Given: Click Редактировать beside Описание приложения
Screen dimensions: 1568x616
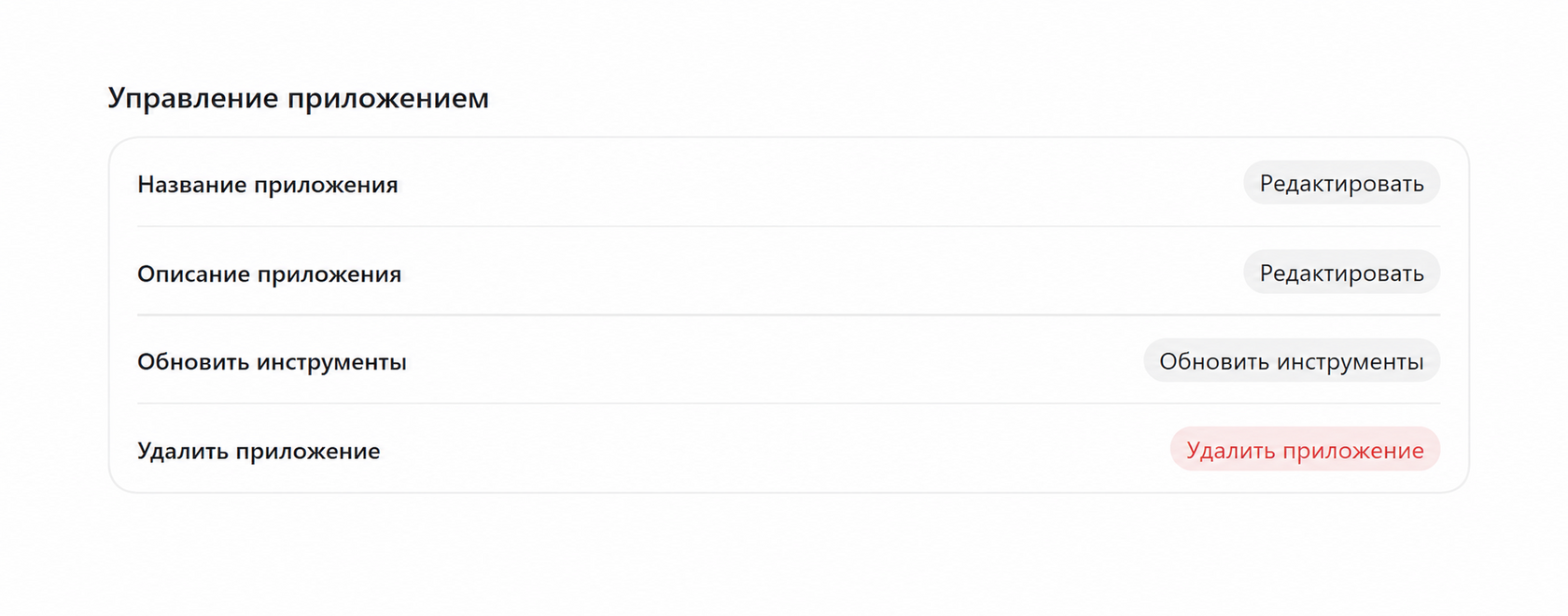Looking at the screenshot, I should click(1341, 273).
